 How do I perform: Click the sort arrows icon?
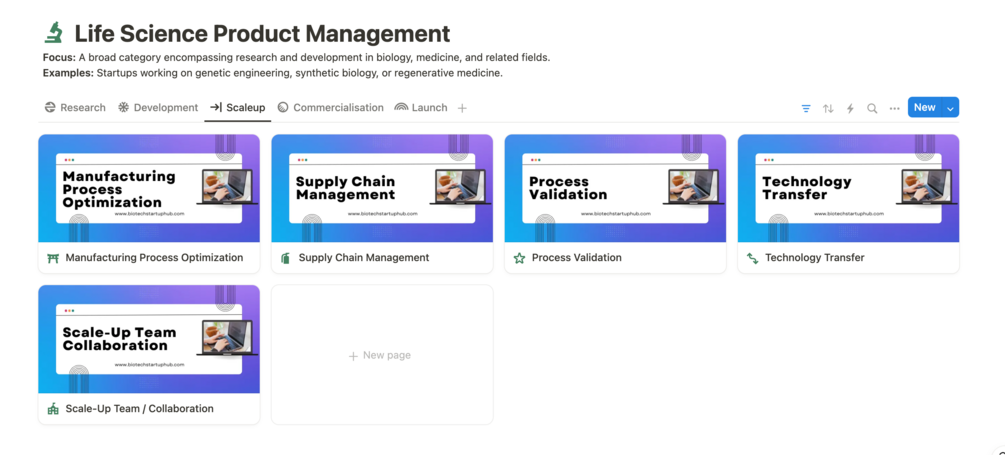coord(828,108)
